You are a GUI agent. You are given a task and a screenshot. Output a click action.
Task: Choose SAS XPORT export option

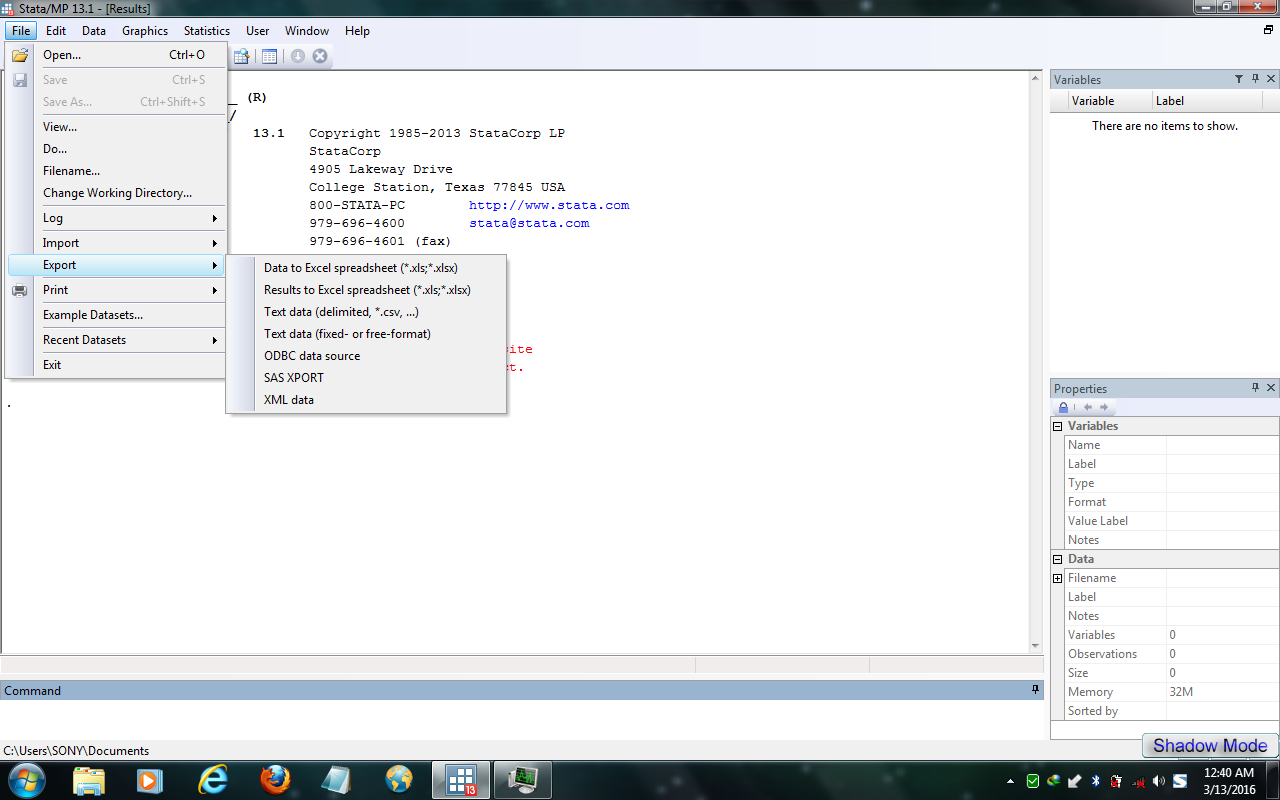tap(366, 378)
